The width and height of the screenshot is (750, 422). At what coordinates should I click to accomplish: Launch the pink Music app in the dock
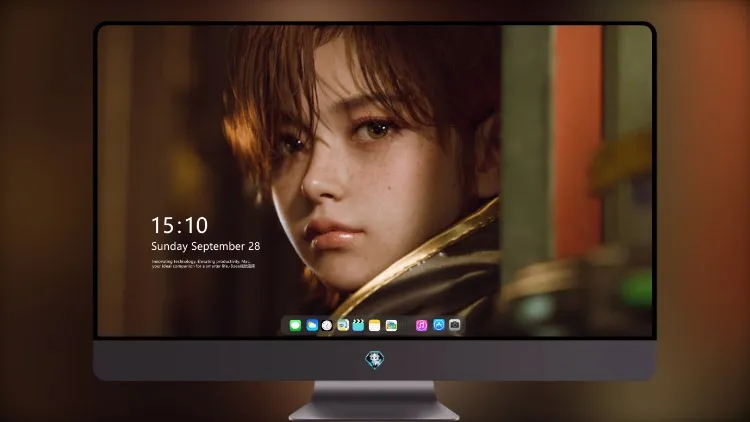coord(421,325)
